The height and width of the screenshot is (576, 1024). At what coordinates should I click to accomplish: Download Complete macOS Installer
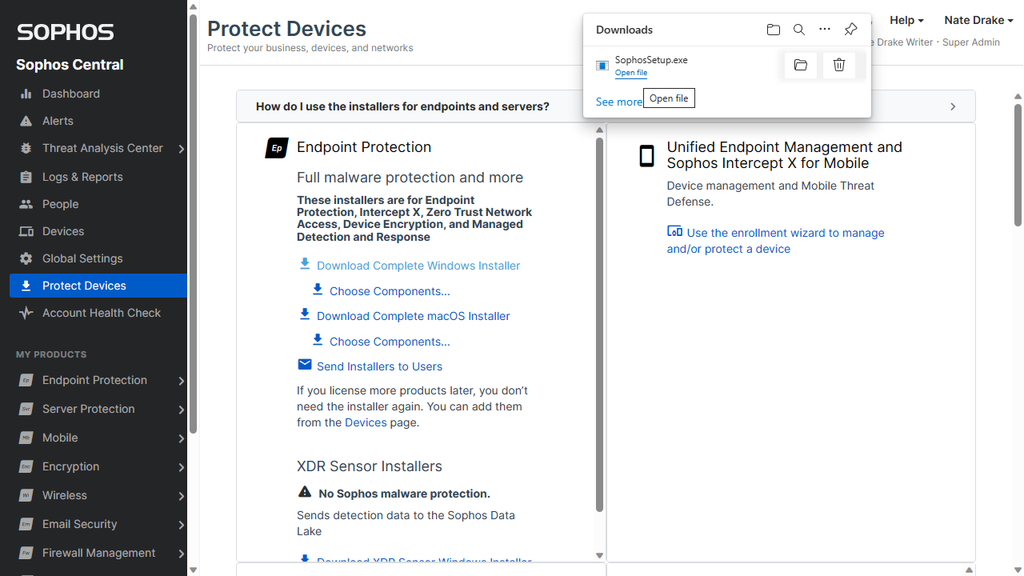pos(413,316)
